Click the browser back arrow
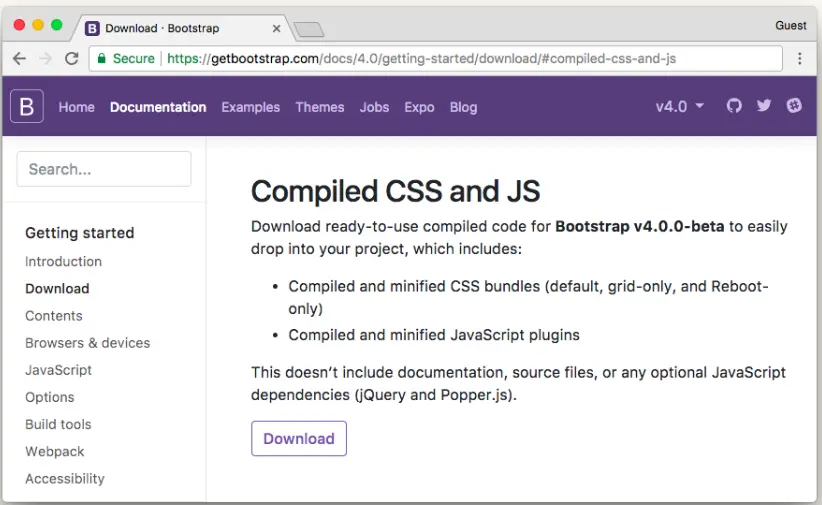This screenshot has height=505, width=822. tap(19, 58)
